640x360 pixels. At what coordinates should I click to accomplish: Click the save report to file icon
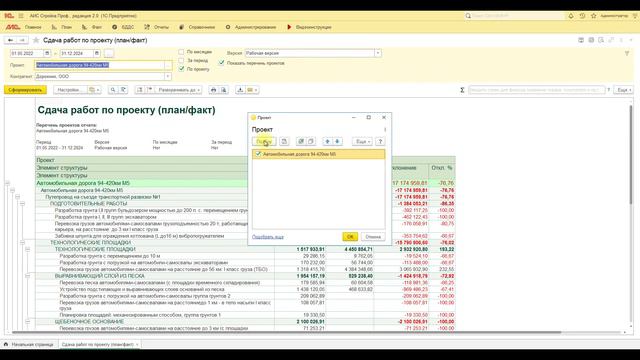pyautogui.click(x=240, y=90)
